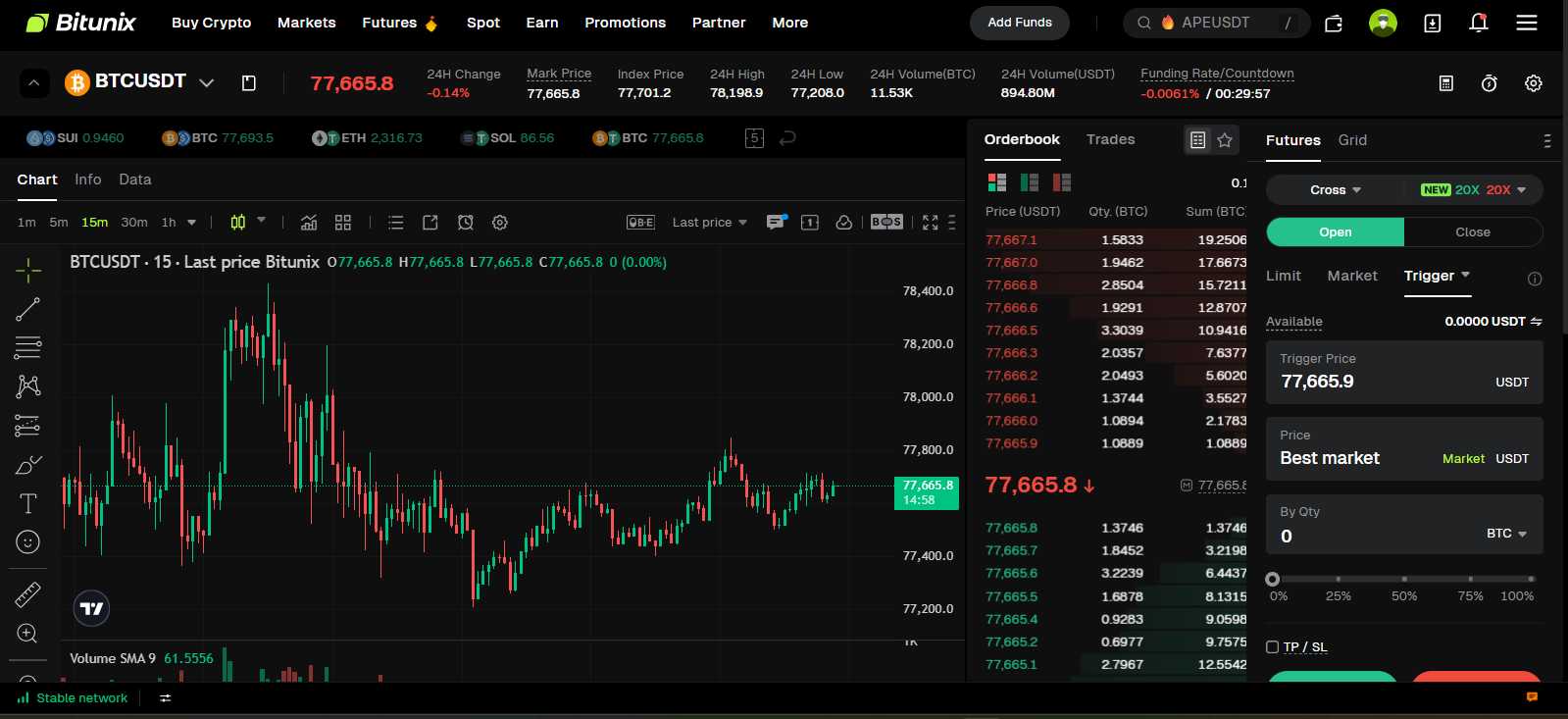Show buy-orders-only orderbook view

[1030, 182]
